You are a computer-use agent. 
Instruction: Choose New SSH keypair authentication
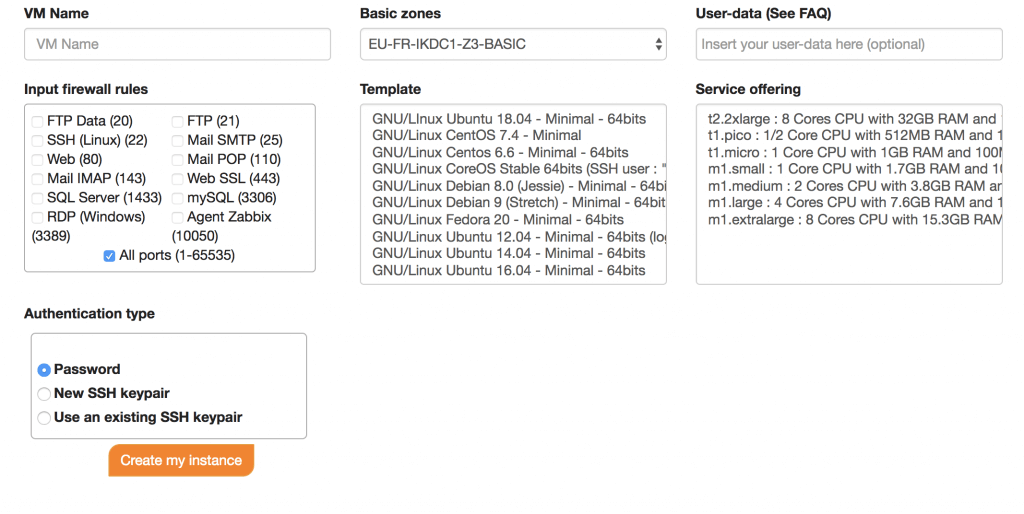pos(44,394)
